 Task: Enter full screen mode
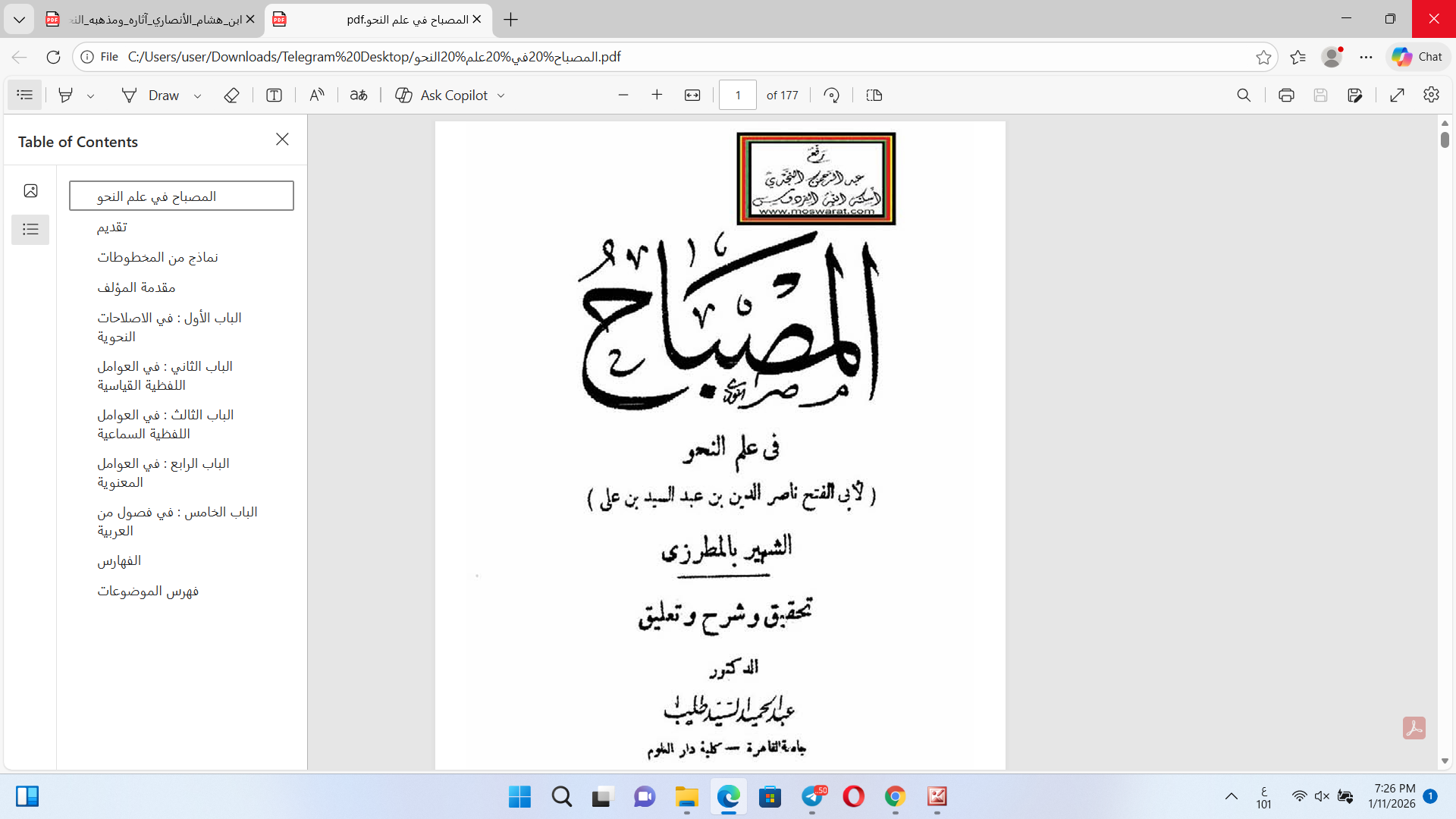[1398, 95]
